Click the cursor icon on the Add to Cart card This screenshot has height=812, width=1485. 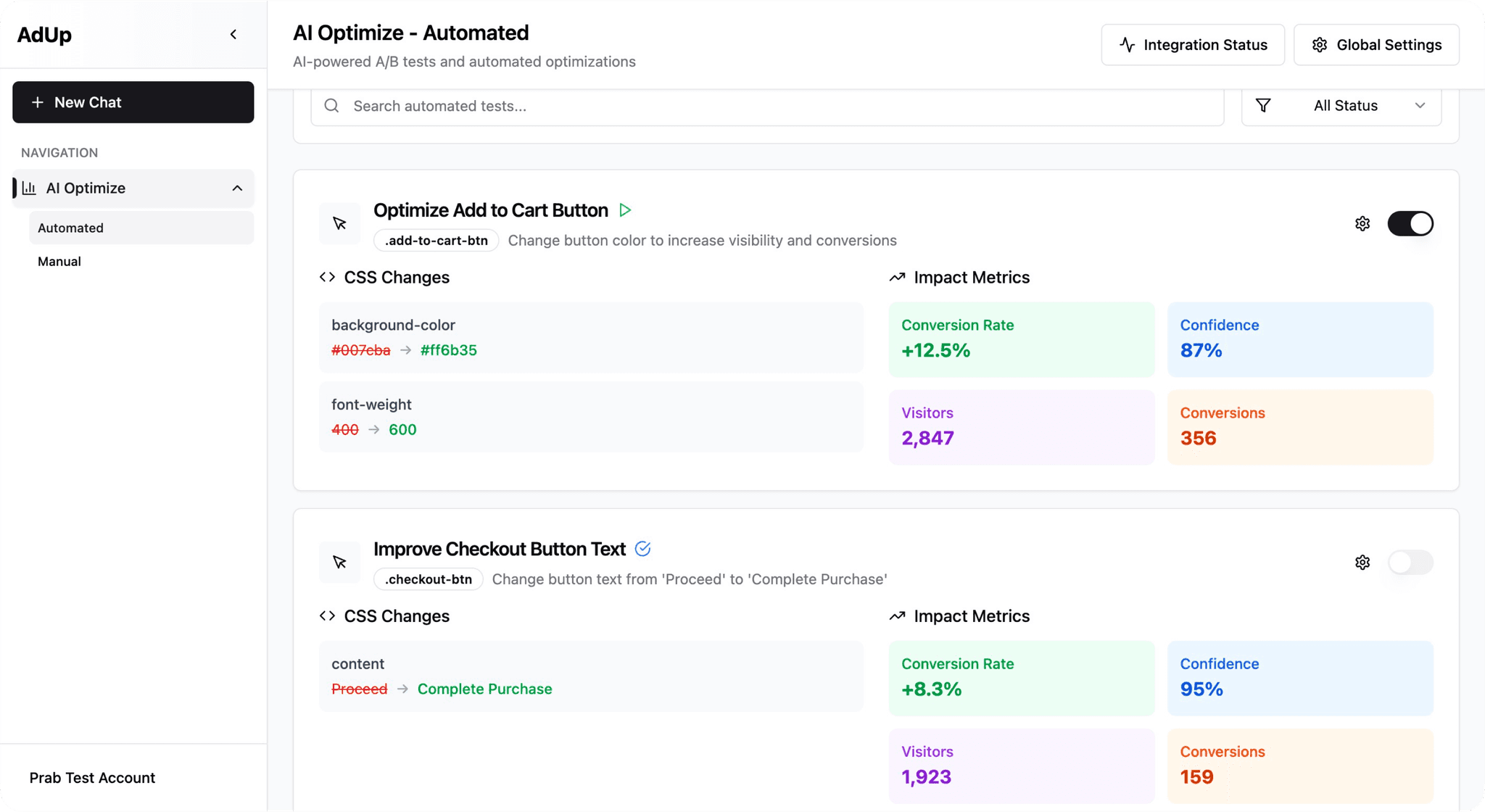pos(339,223)
